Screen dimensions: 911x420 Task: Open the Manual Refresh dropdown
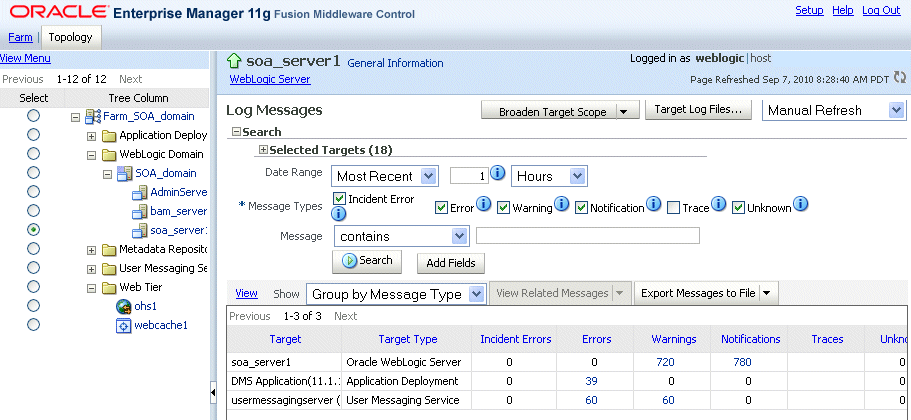[x=834, y=110]
